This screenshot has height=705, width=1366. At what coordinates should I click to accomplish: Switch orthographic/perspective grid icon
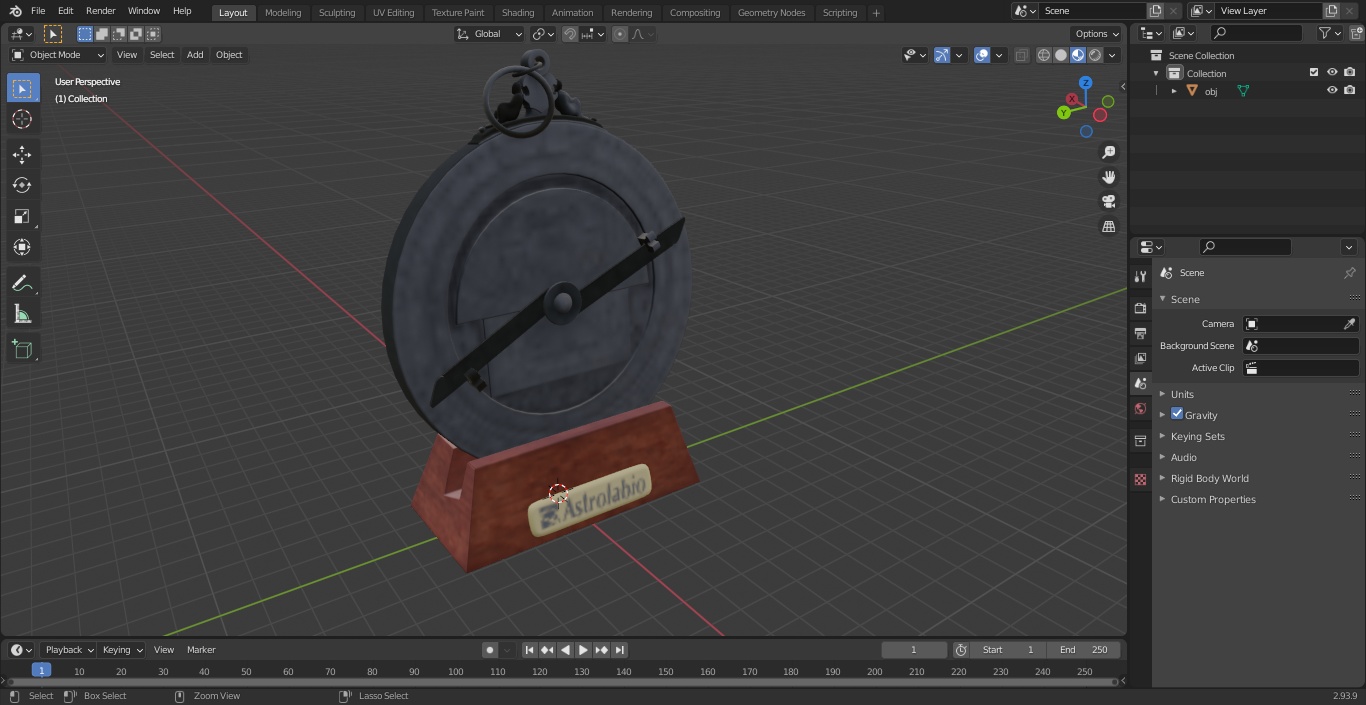pos(1108,227)
